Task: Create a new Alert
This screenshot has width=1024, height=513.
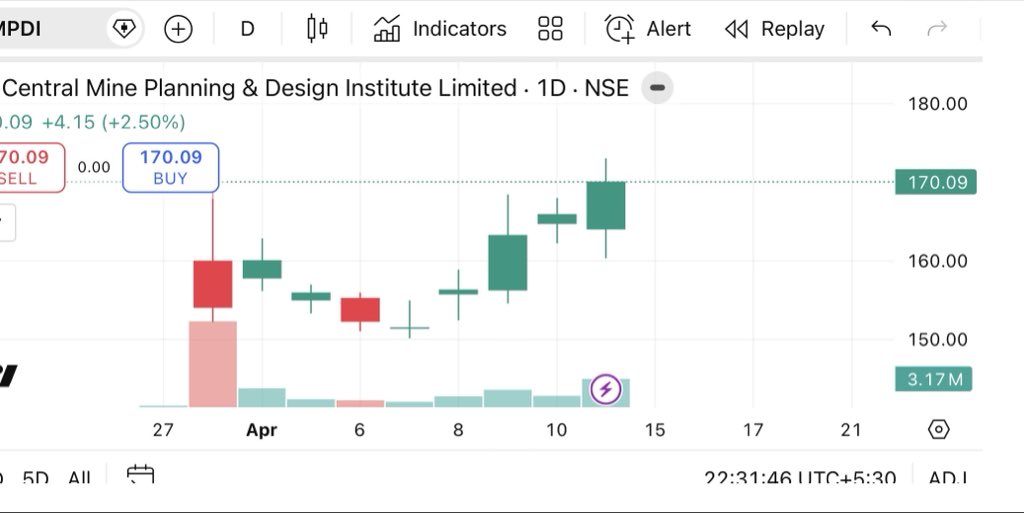Action: [647, 29]
